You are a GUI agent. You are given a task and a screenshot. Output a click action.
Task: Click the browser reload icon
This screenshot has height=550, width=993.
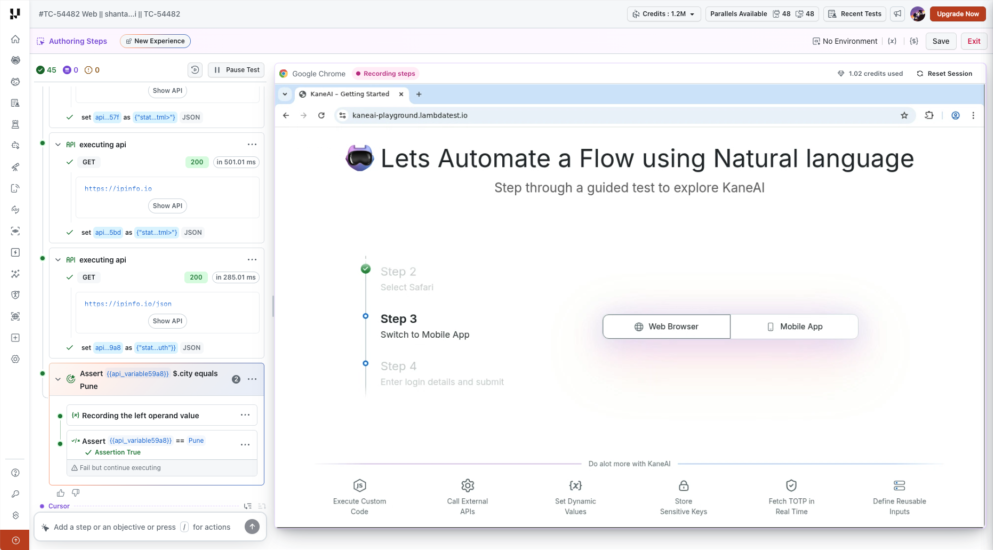321,115
